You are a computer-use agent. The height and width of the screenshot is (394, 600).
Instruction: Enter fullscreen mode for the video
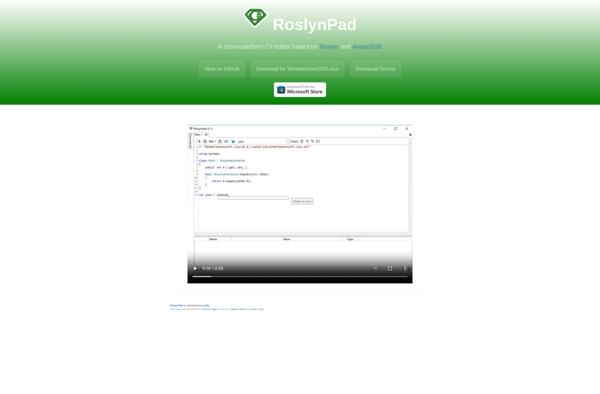click(x=390, y=269)
